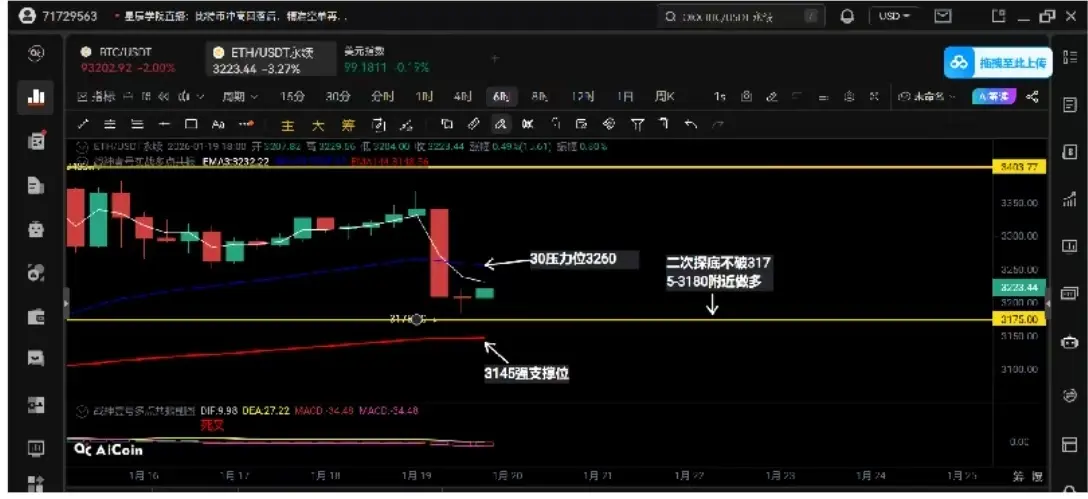Select the 周K timeframe
Viewport: 1088px width, 499px height.
[x=665, y=97]
